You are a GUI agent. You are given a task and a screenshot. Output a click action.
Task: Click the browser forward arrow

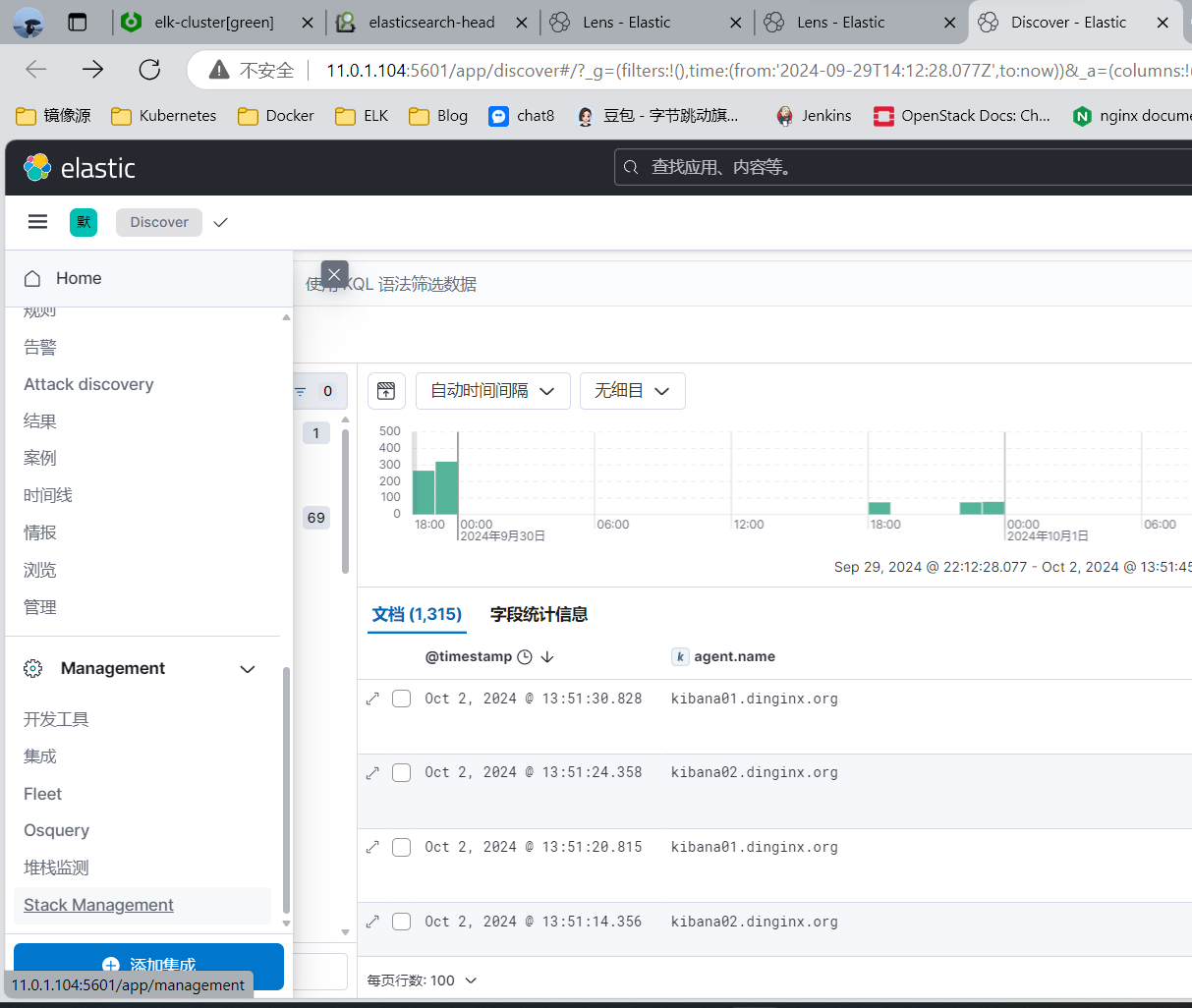click(93, 69)
